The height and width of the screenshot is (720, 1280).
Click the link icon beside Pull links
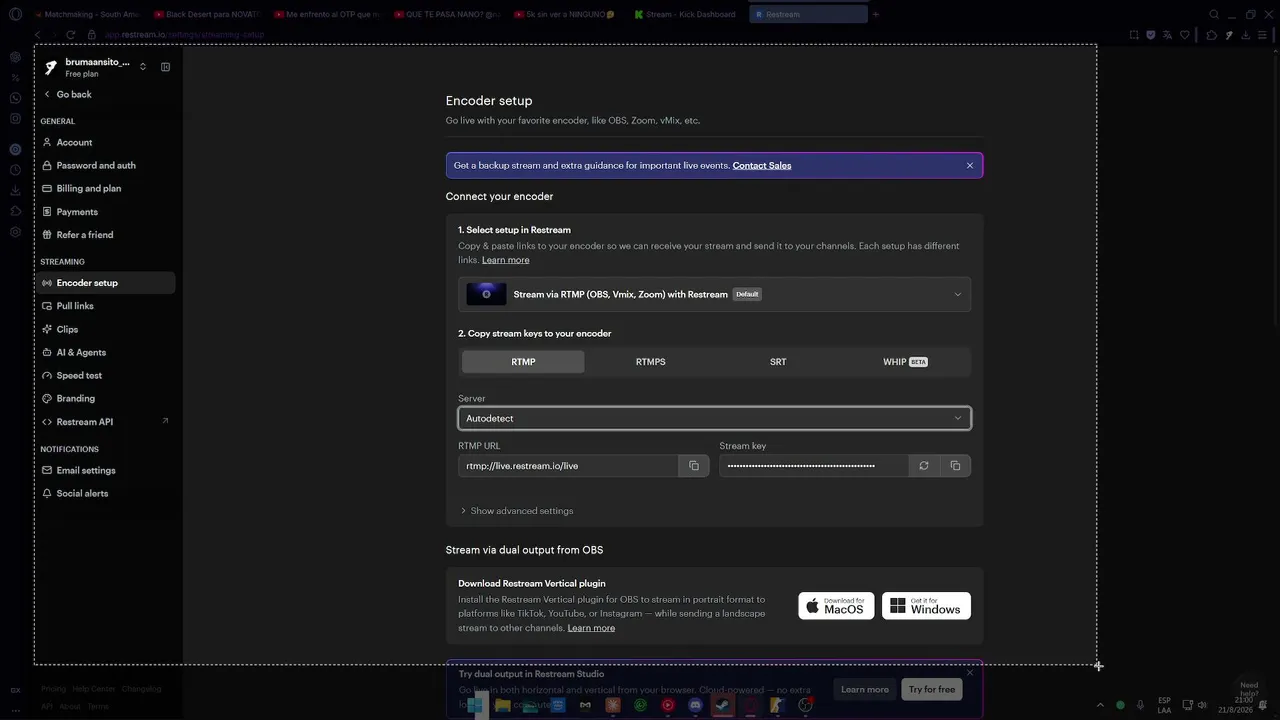point(47,306)
